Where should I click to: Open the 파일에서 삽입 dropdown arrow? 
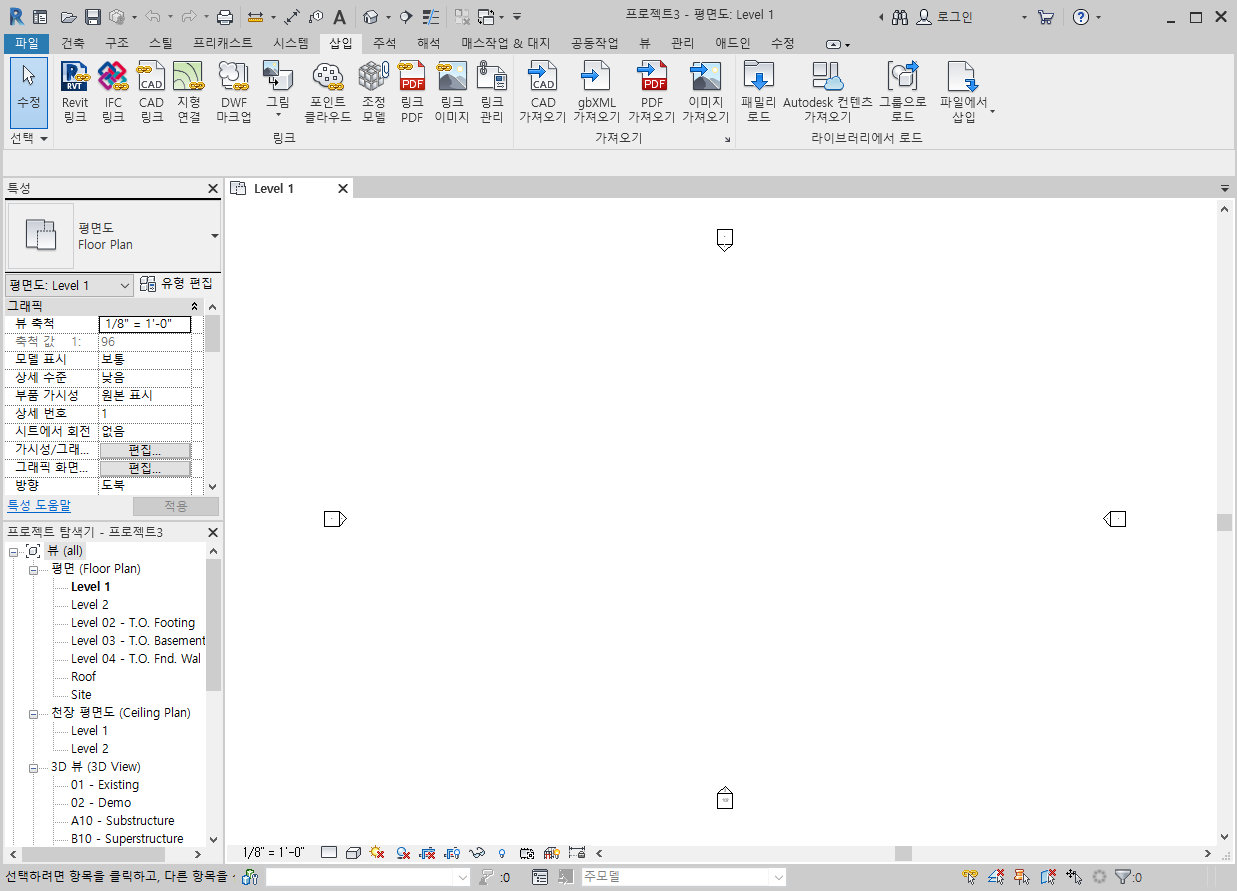992,112
